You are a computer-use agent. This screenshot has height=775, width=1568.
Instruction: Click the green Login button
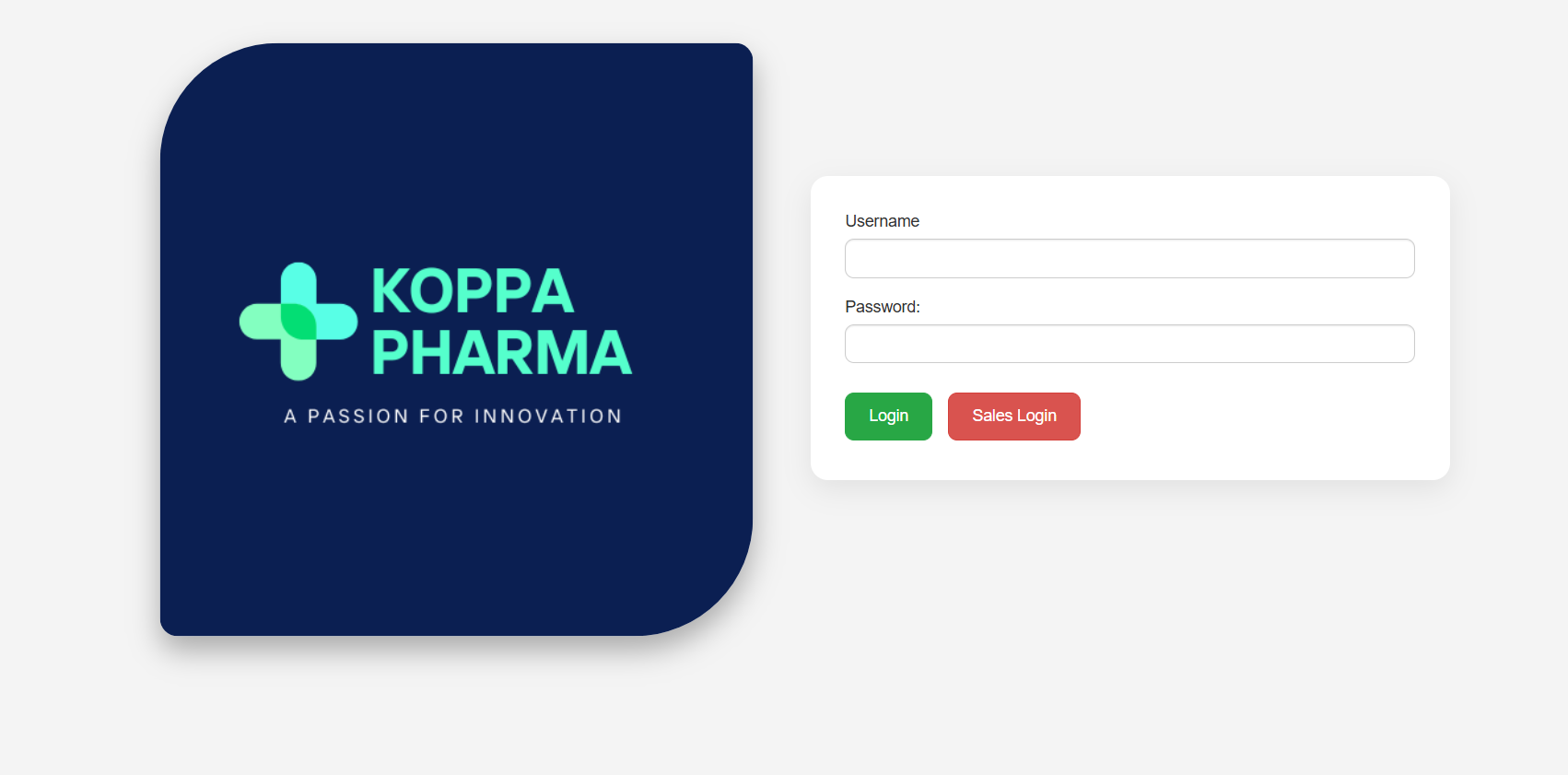(888, 417)
